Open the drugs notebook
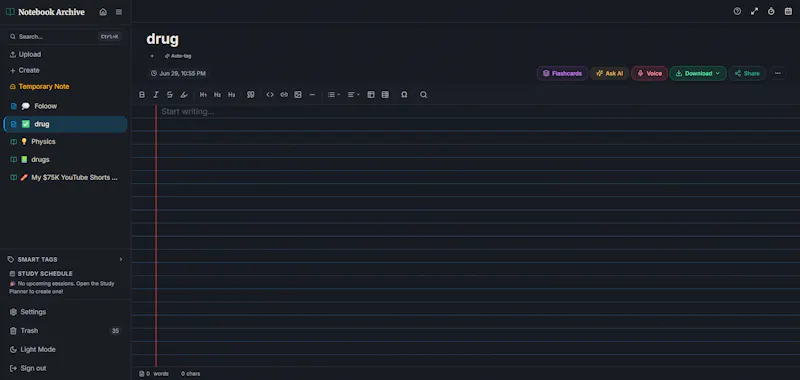Screen dimensions: 800x380 click(65, 160)
